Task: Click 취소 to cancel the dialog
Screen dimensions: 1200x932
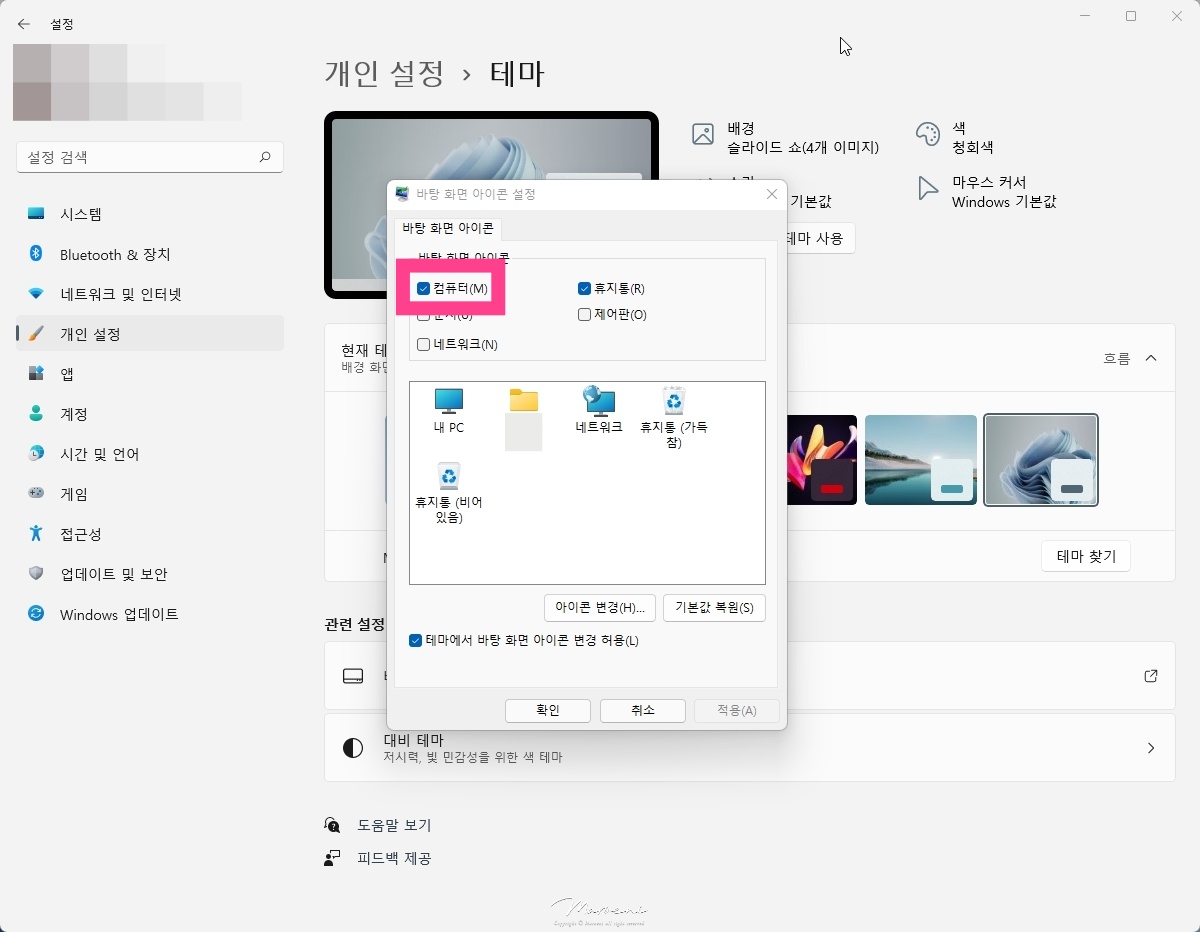Action: 642,710
